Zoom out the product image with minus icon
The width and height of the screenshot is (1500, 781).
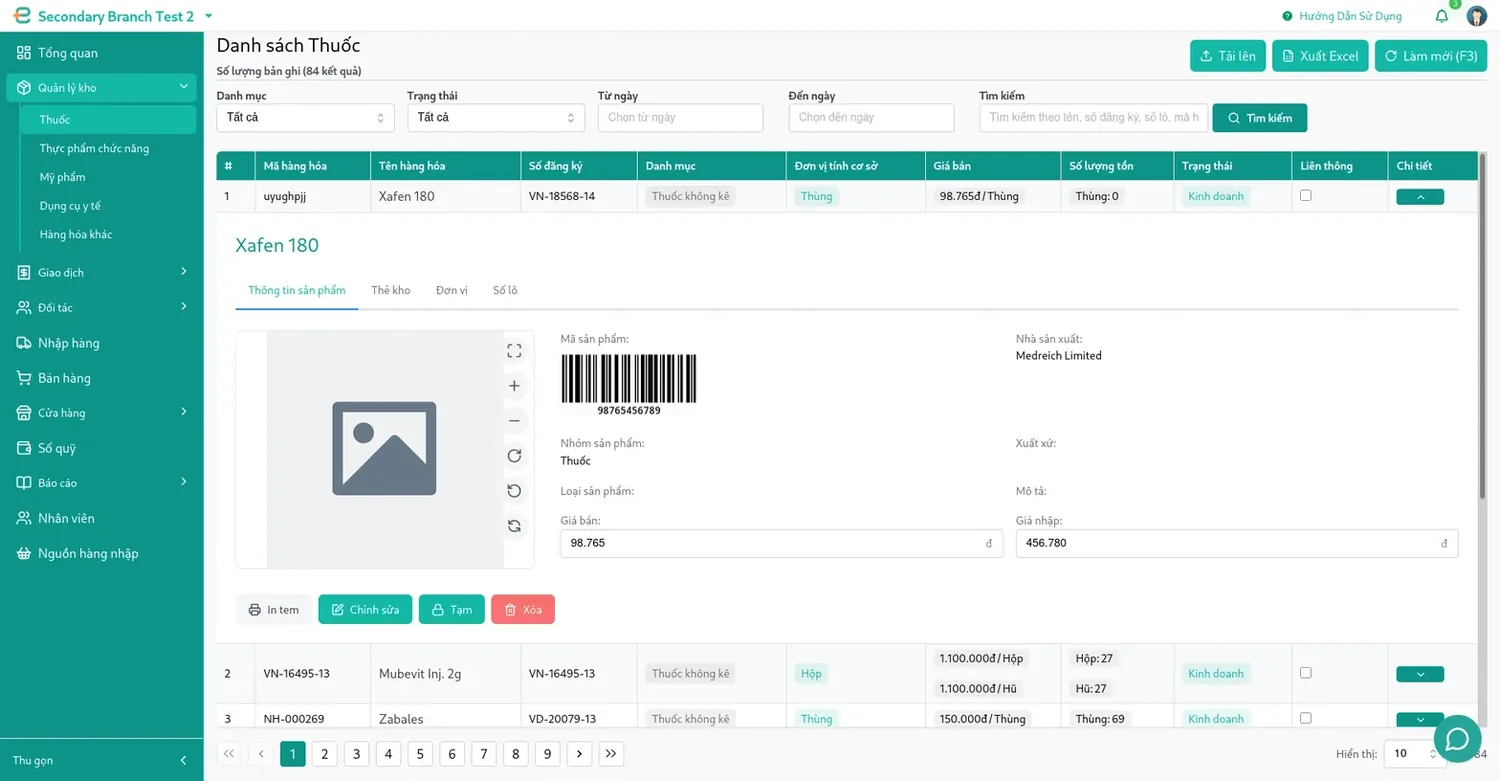pos(514,421)
